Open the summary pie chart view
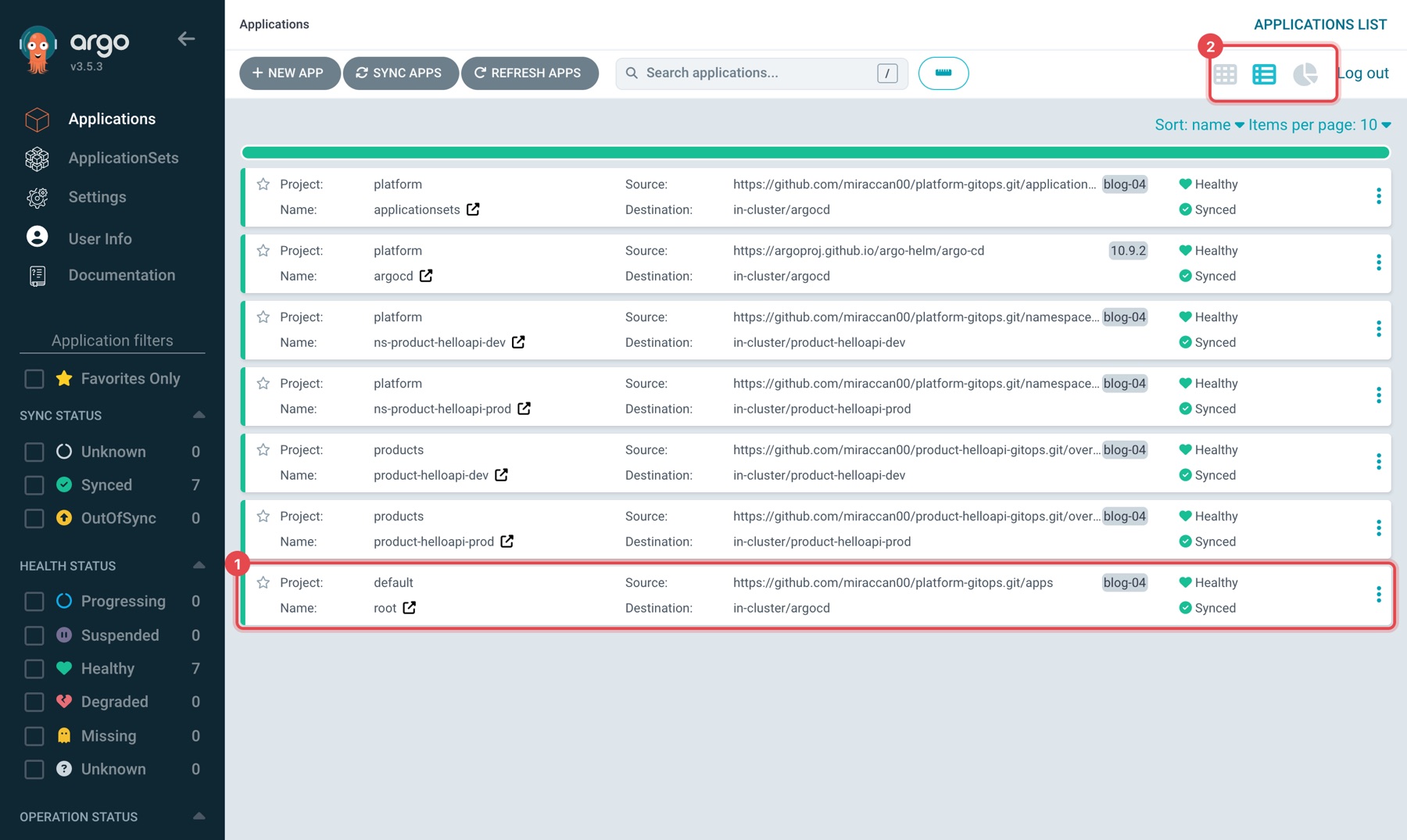The height and width of the screenshot is (840, 1407). [x=1305, y=74]
